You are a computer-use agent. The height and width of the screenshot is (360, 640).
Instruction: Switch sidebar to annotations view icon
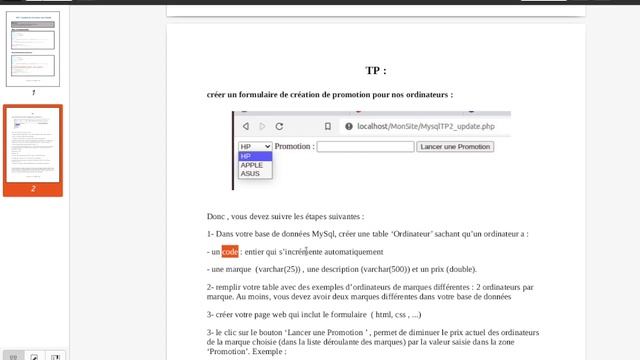tap(34, 356)
